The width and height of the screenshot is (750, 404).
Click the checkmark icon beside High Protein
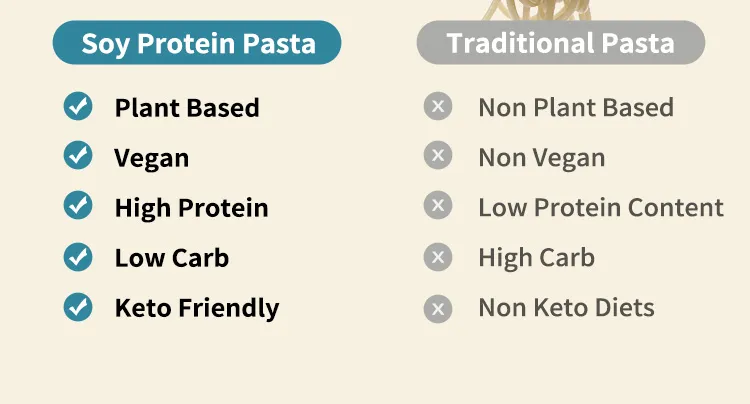(78, 206)
